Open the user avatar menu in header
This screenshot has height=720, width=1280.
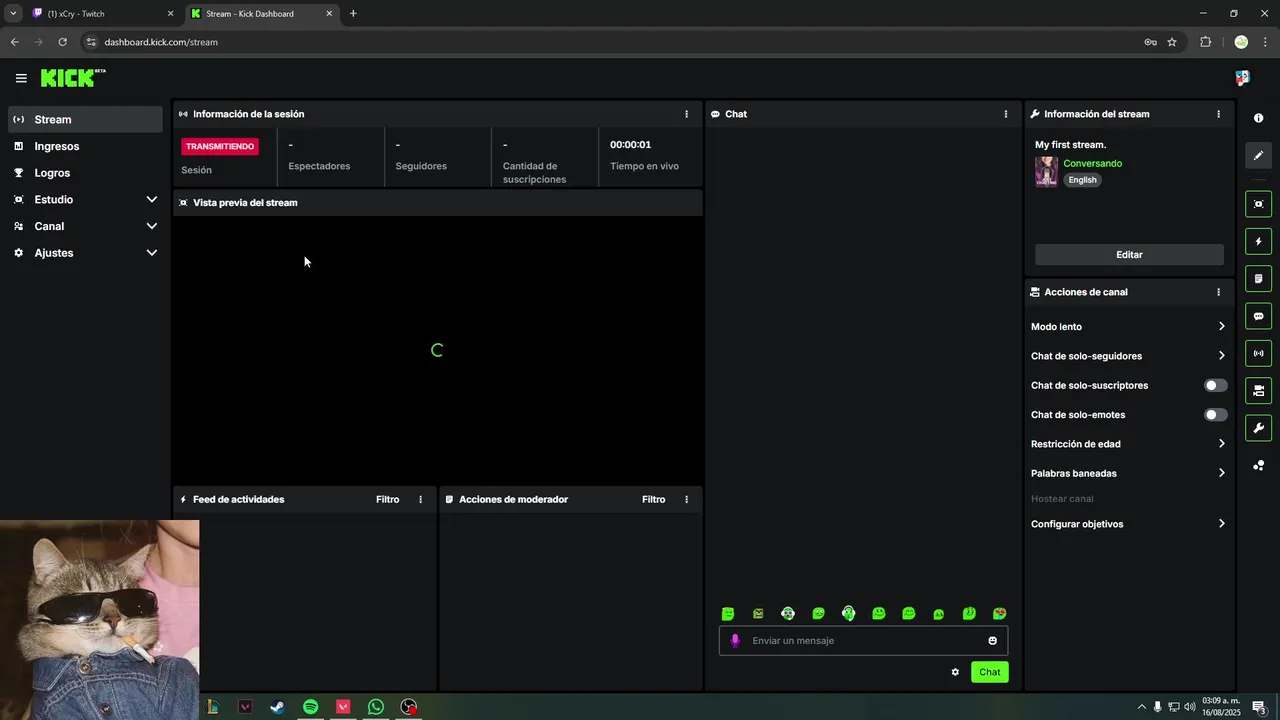click(x=1242, y=78)
